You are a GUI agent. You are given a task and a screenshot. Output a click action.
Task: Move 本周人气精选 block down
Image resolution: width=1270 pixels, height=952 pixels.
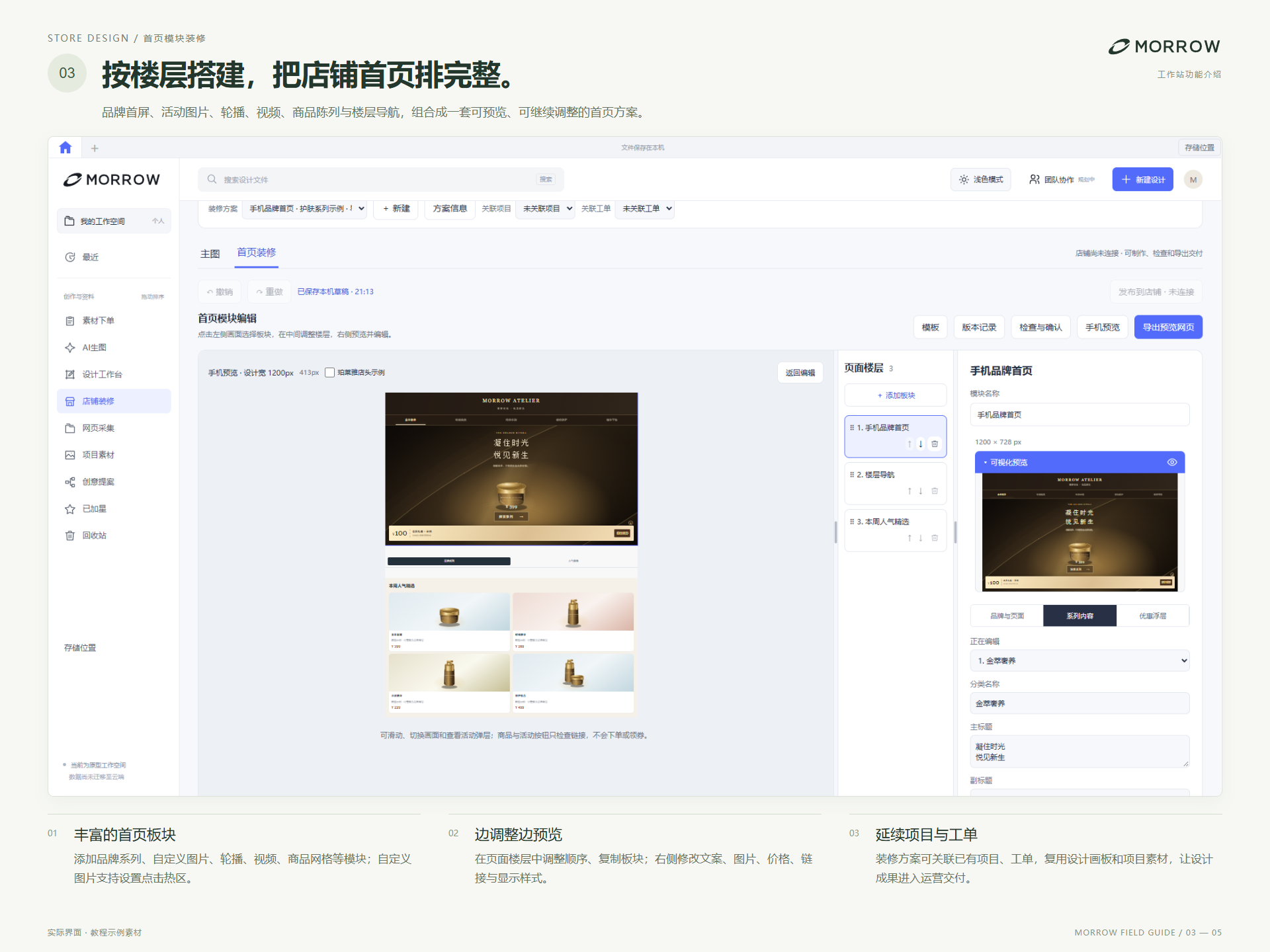click(x=920, y=538)
